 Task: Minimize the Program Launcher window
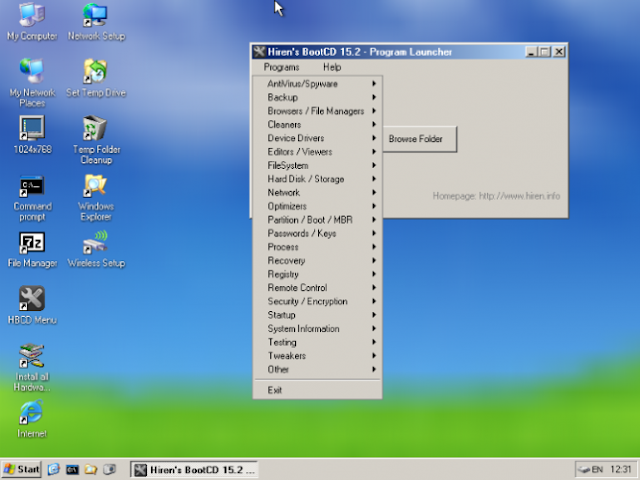click(x=531, y=52)
